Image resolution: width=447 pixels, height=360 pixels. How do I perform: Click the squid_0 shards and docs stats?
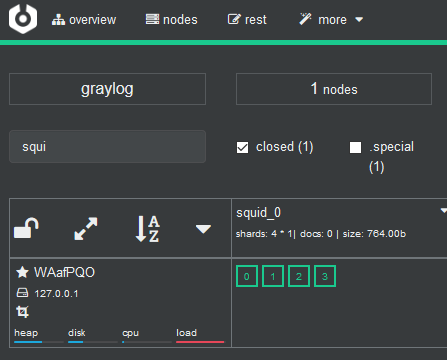coord(321,234)
